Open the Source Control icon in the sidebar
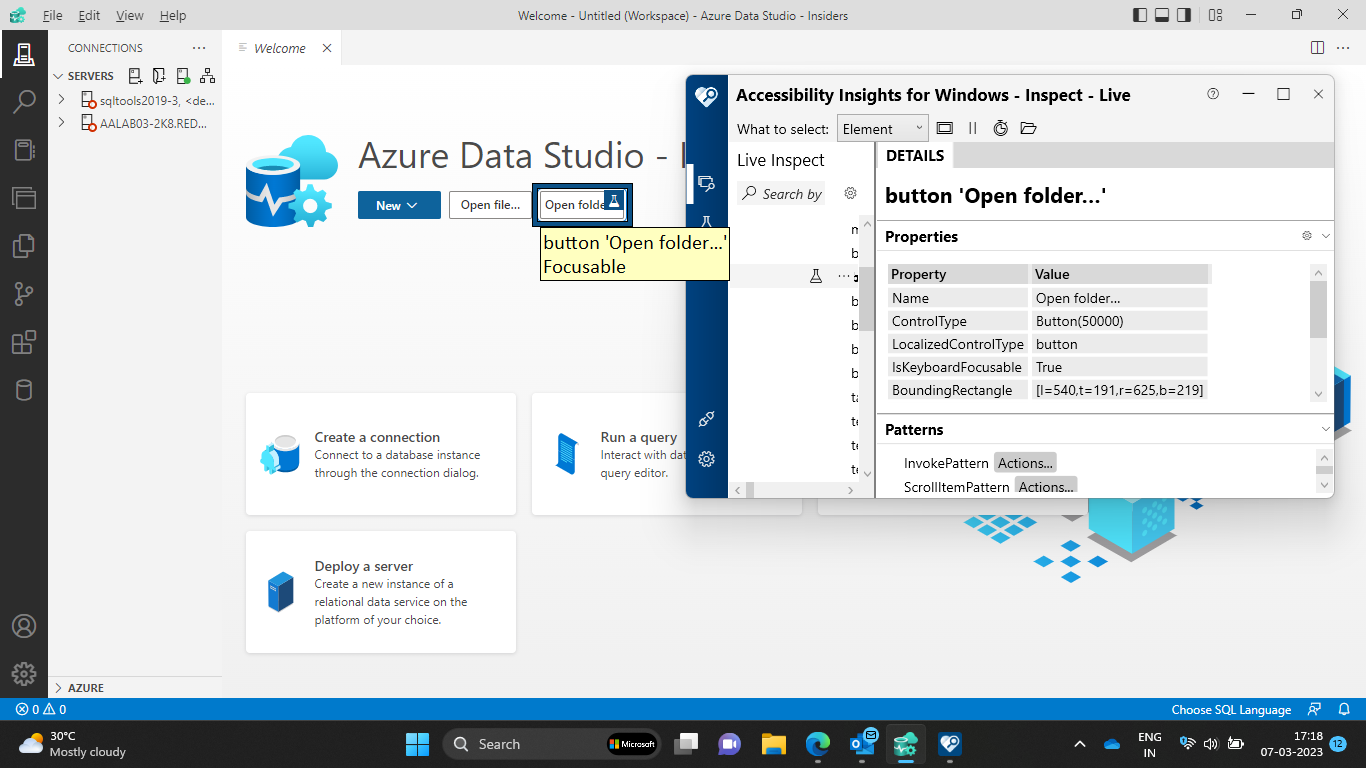Screen dimensions: 1366x768 24,294
